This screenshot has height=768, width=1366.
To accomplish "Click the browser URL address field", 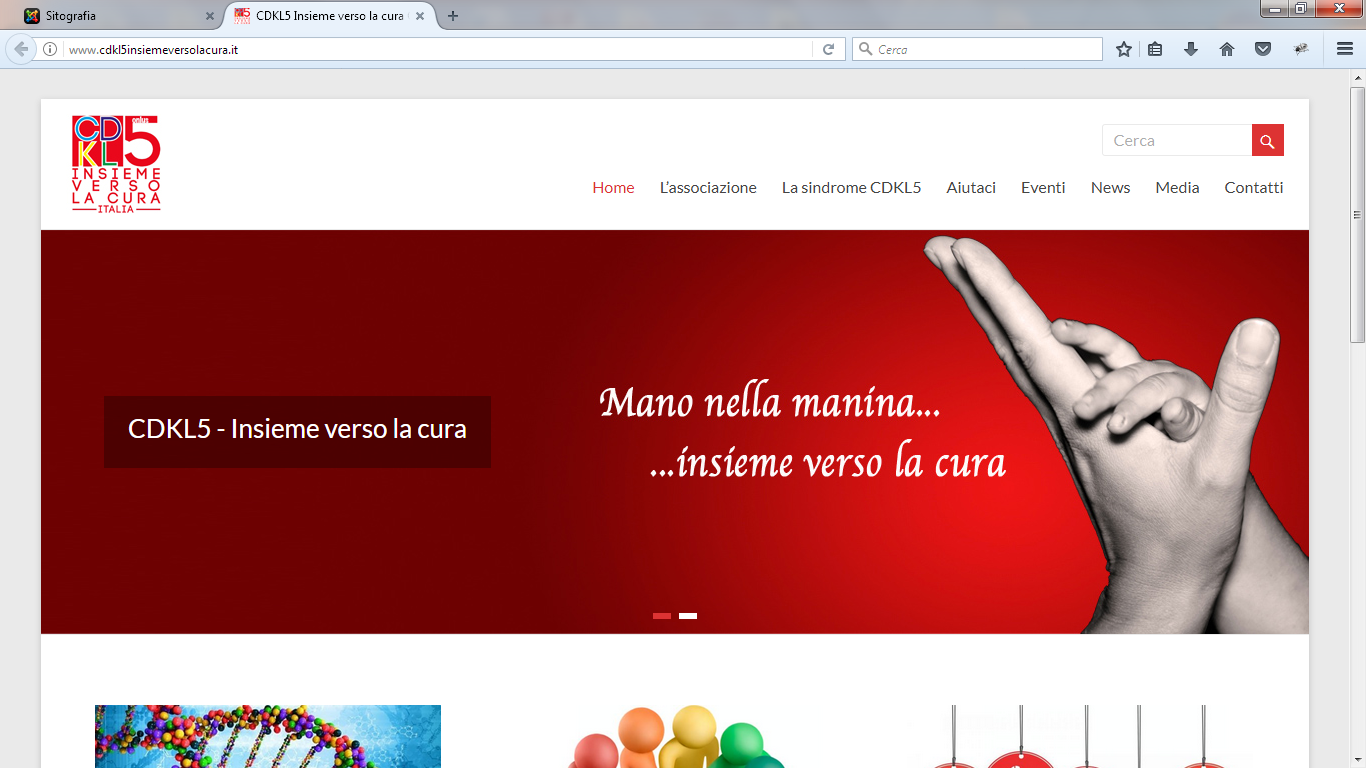I will (x=438, y=49).
